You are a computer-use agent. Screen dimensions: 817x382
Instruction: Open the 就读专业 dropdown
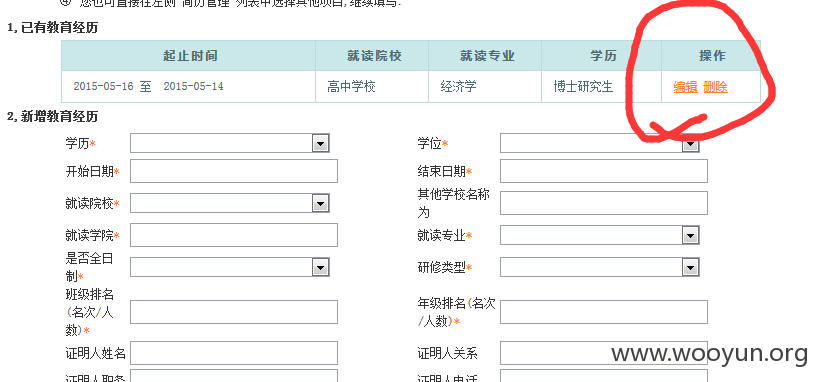pos(599,236)
